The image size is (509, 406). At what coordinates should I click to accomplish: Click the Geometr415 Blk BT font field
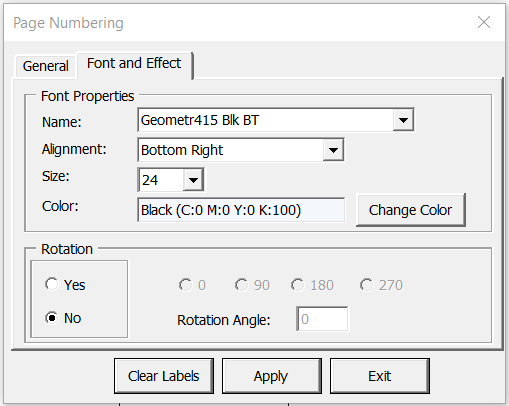pyautogui.click(x=265, y=120)
